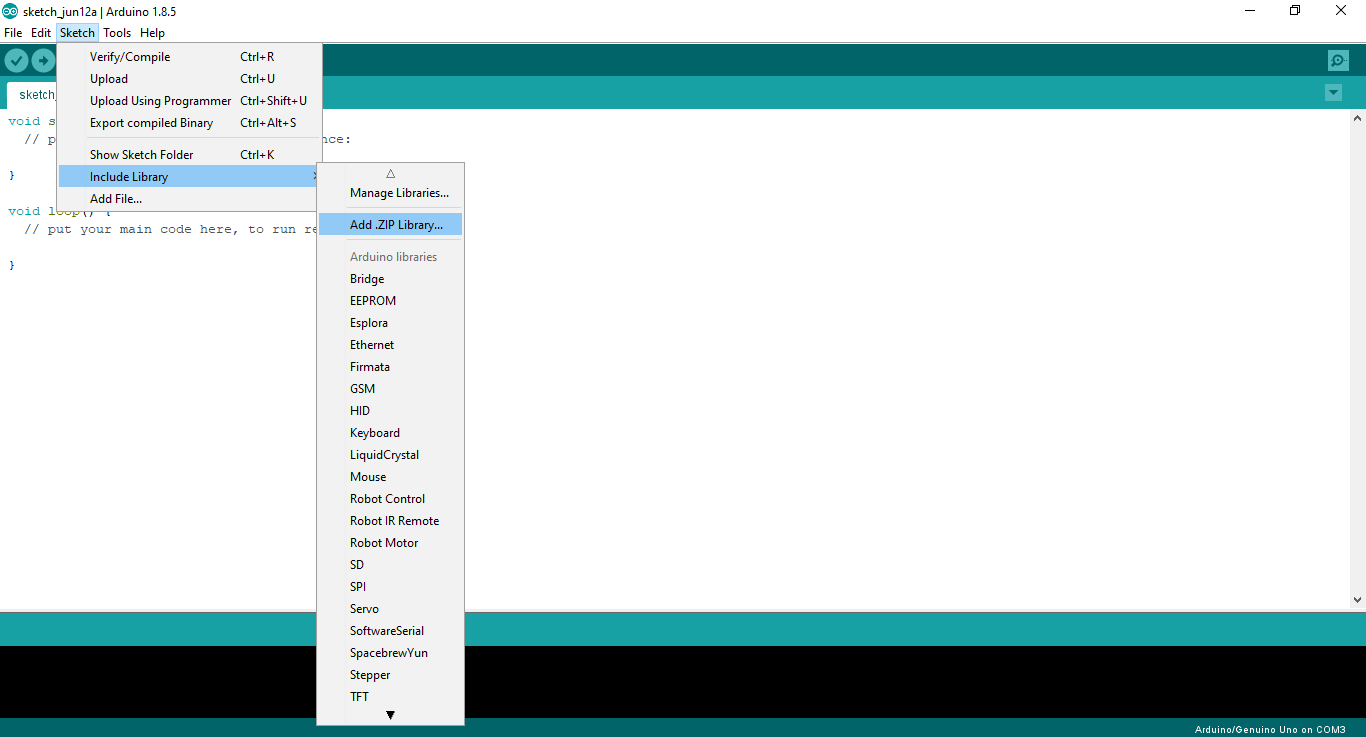Include the Ethernet library
This screenshot has width=1366, height=737.
pyautogui.click(x=390, y=345)
